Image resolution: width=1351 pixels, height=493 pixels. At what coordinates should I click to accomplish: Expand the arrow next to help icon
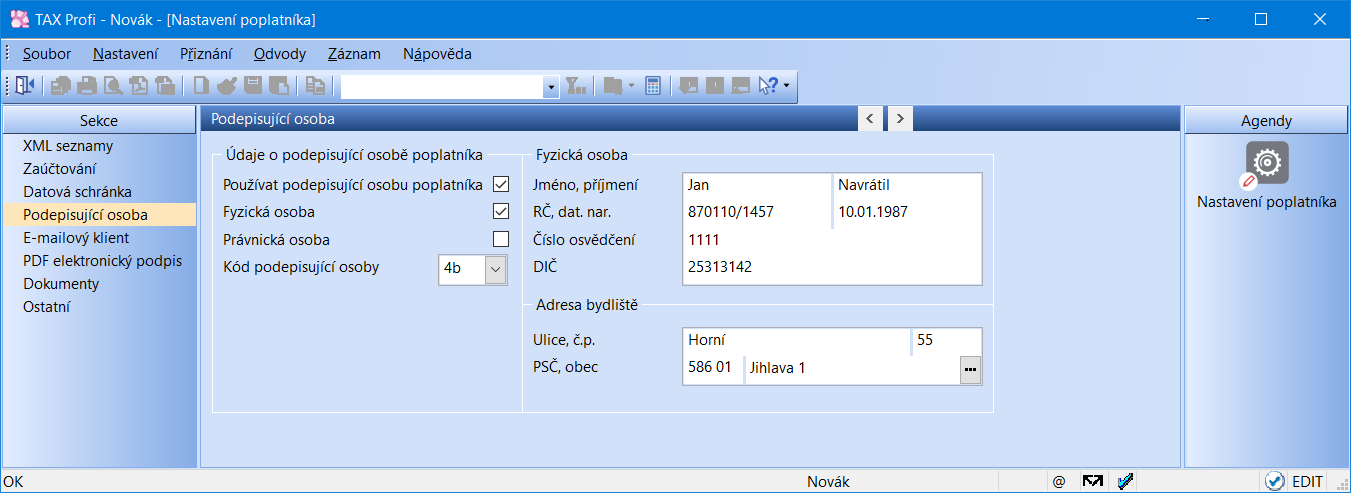coord(787,86)
